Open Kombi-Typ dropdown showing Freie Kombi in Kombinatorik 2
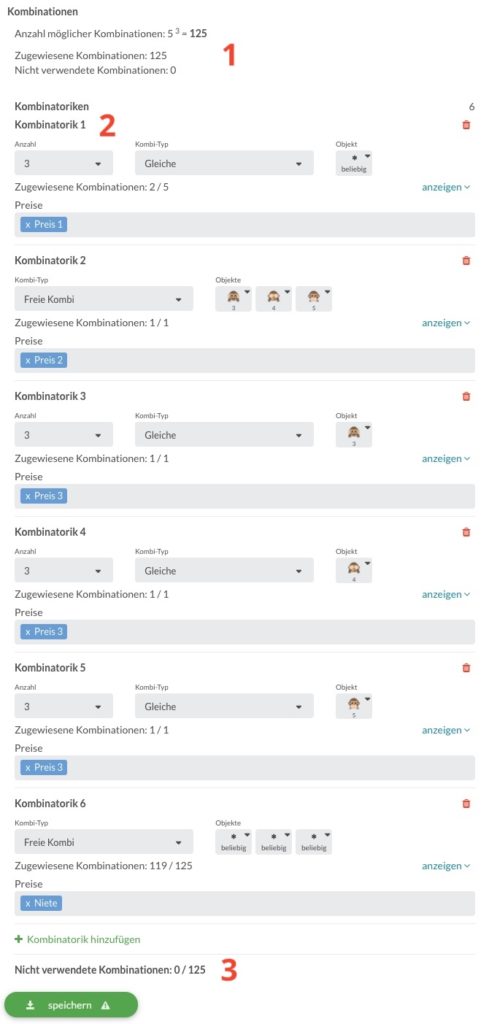The height and width of the screenshot is (1024, 489). point(104,299)
